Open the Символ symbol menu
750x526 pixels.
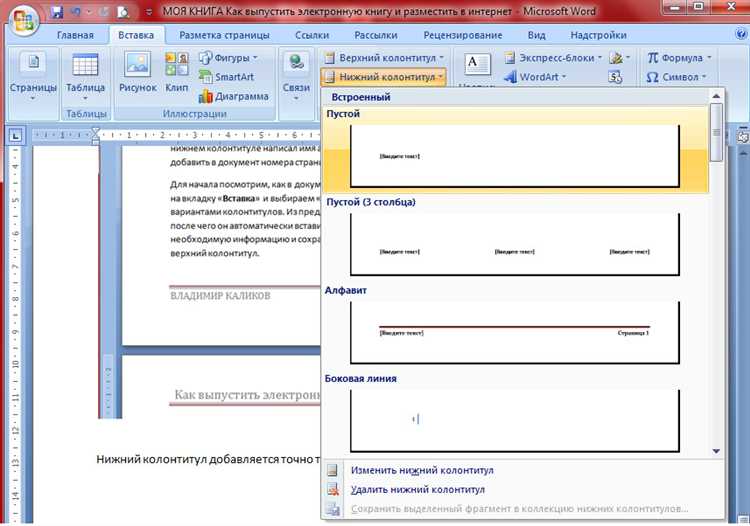(x=676, y=77)
